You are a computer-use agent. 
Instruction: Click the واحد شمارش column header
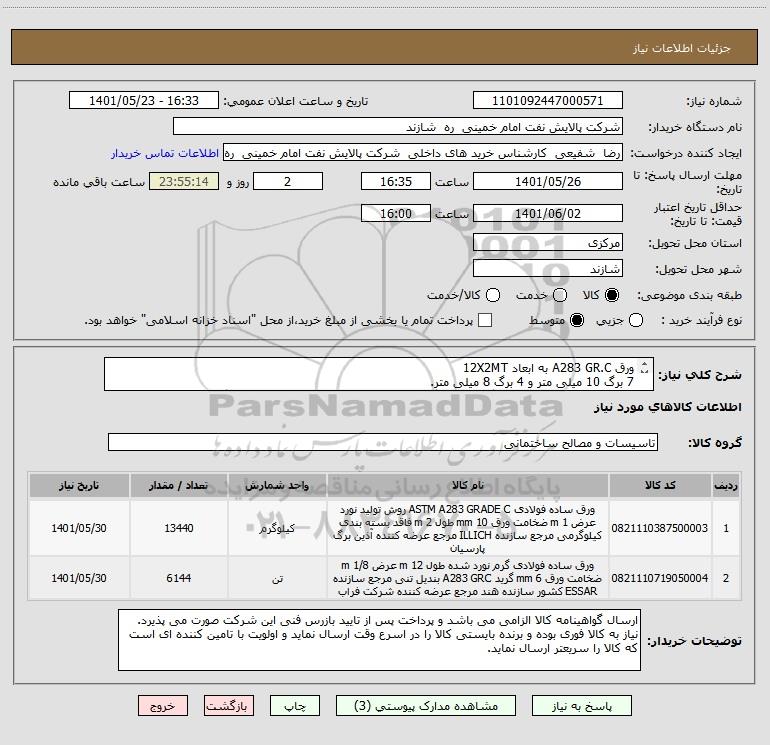pyautogui.click(x=277, y=485)
